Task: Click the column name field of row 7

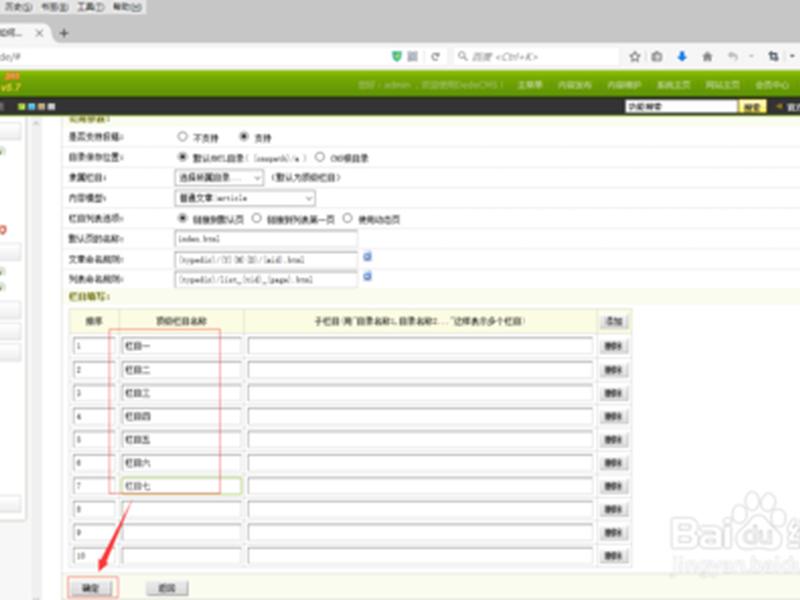Action: 181,486
